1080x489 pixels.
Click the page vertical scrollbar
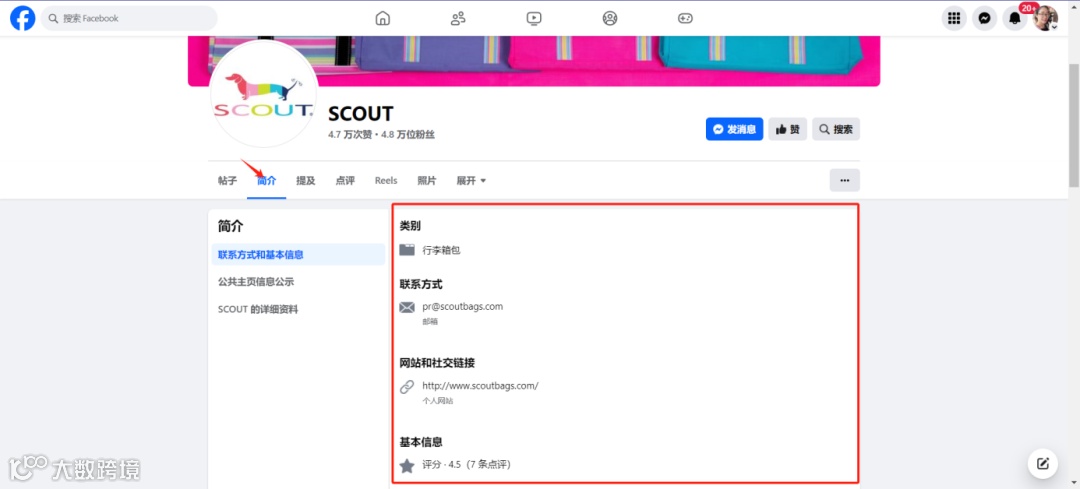1074,124
